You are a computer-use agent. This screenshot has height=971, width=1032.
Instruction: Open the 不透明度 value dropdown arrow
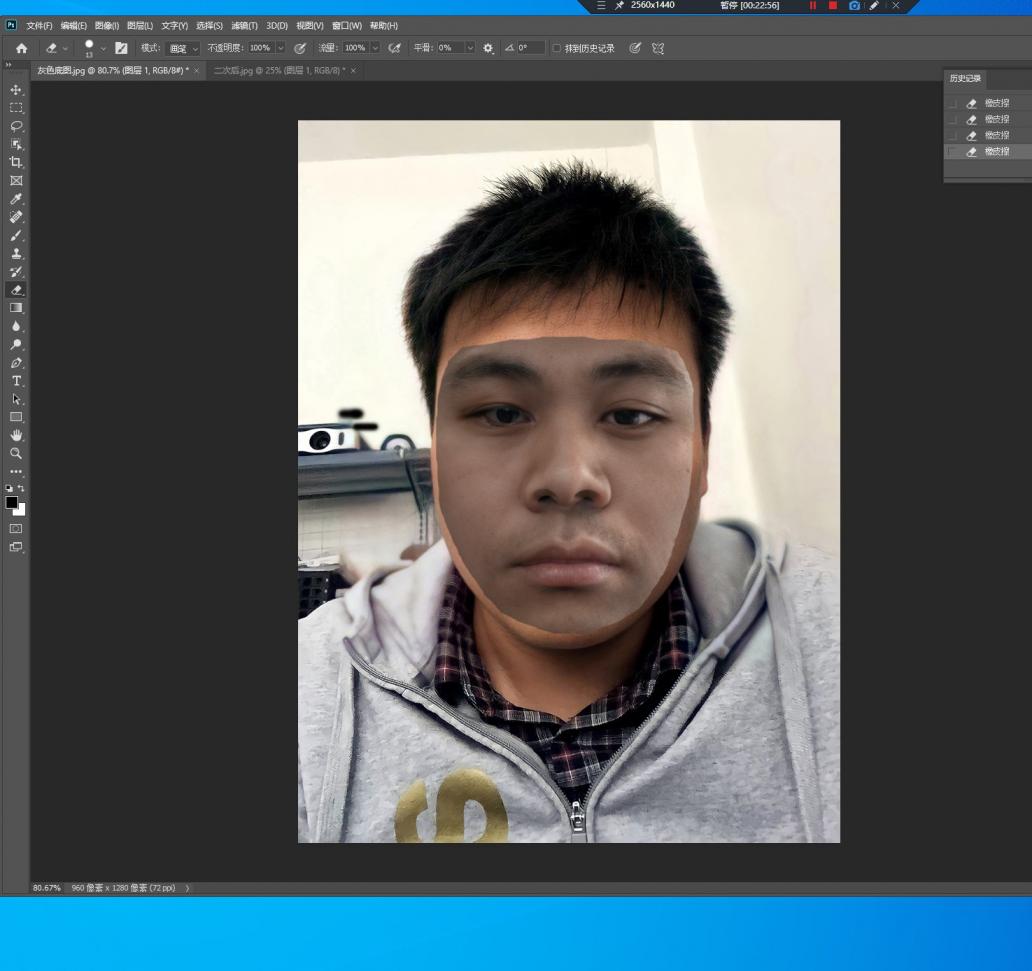(x=281, y=47)
